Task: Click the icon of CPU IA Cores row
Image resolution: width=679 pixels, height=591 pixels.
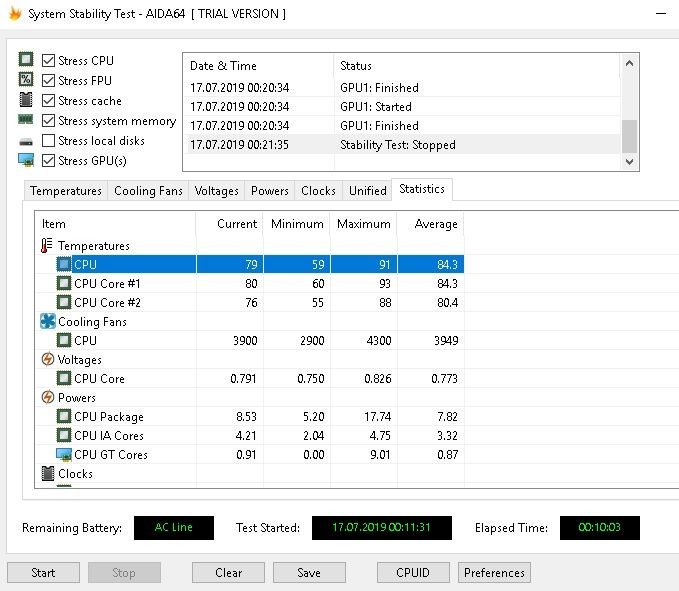Action: point(64,435)
